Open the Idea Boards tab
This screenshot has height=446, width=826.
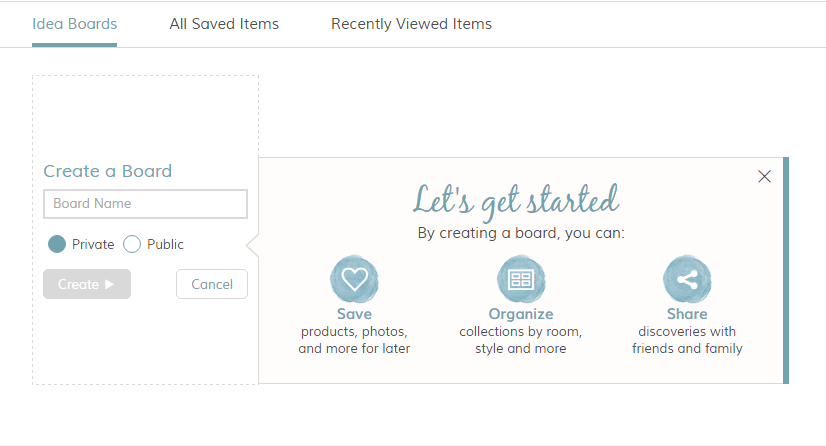74,24
